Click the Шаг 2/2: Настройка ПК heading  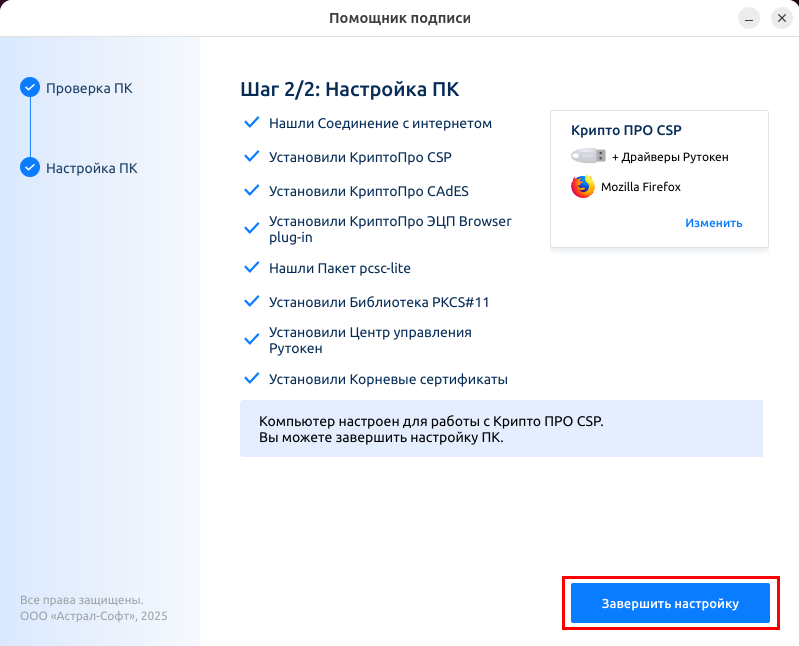click(x=350, y=89)
